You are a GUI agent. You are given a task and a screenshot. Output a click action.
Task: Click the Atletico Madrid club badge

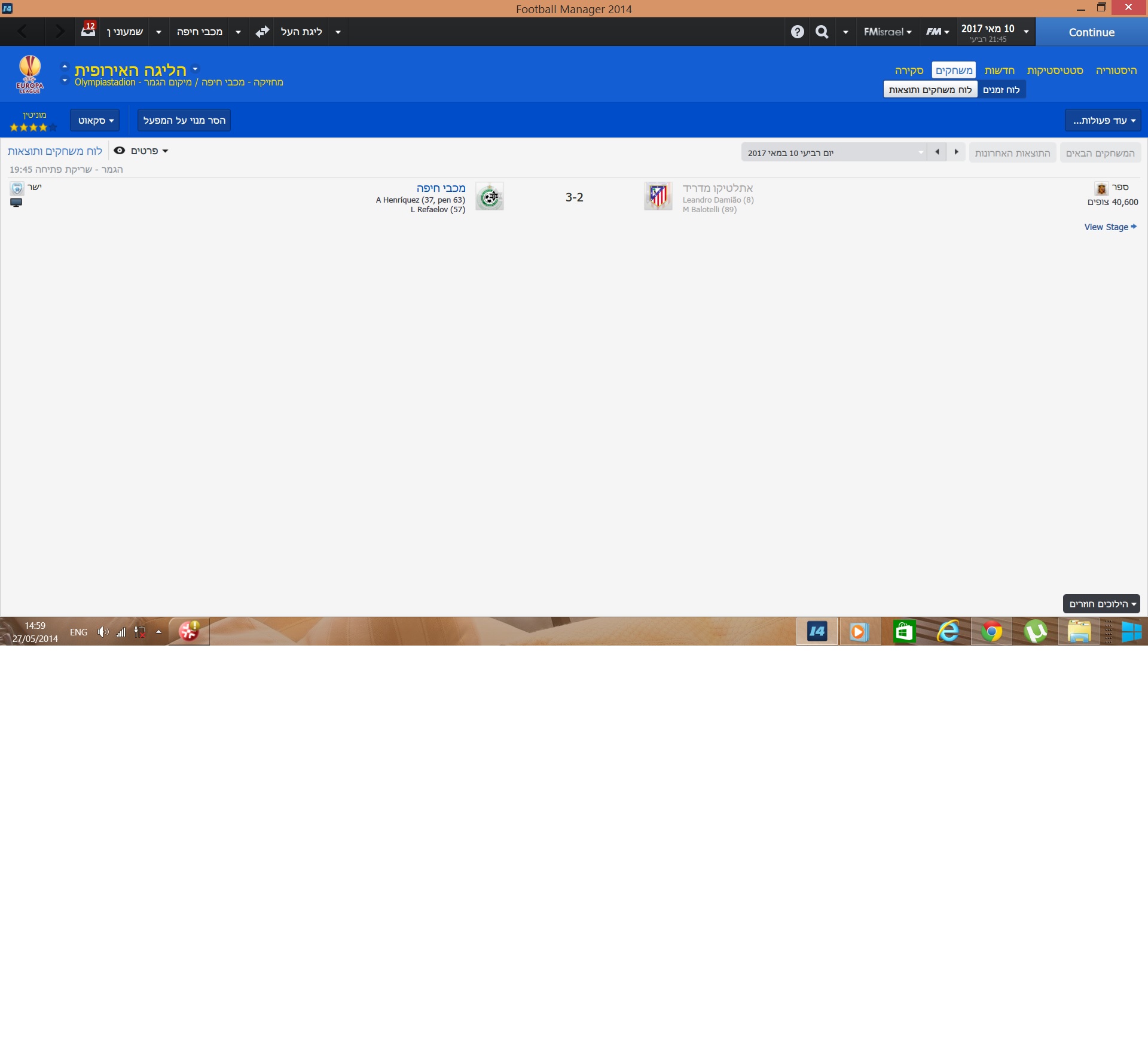coord(658,196)
